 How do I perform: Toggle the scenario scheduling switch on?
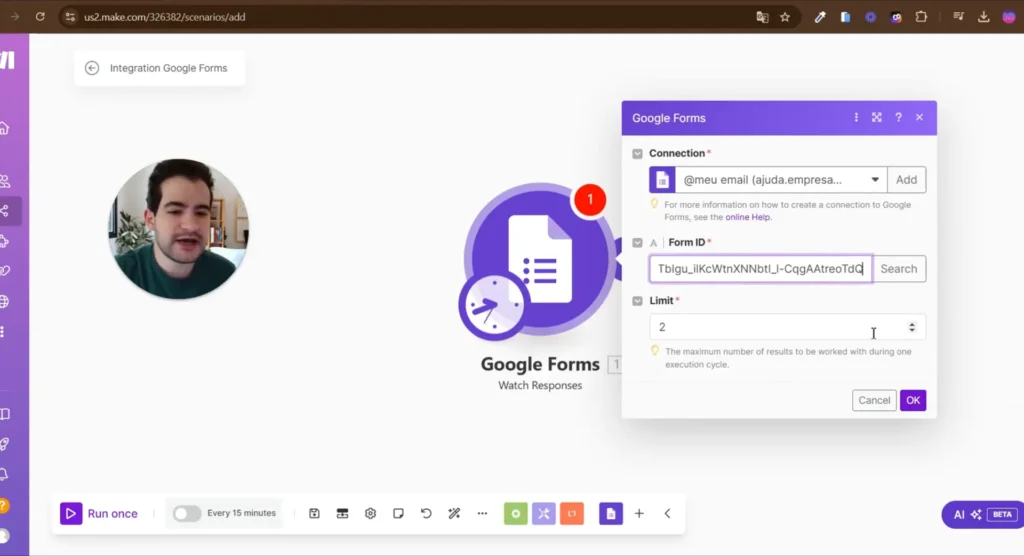187,514
